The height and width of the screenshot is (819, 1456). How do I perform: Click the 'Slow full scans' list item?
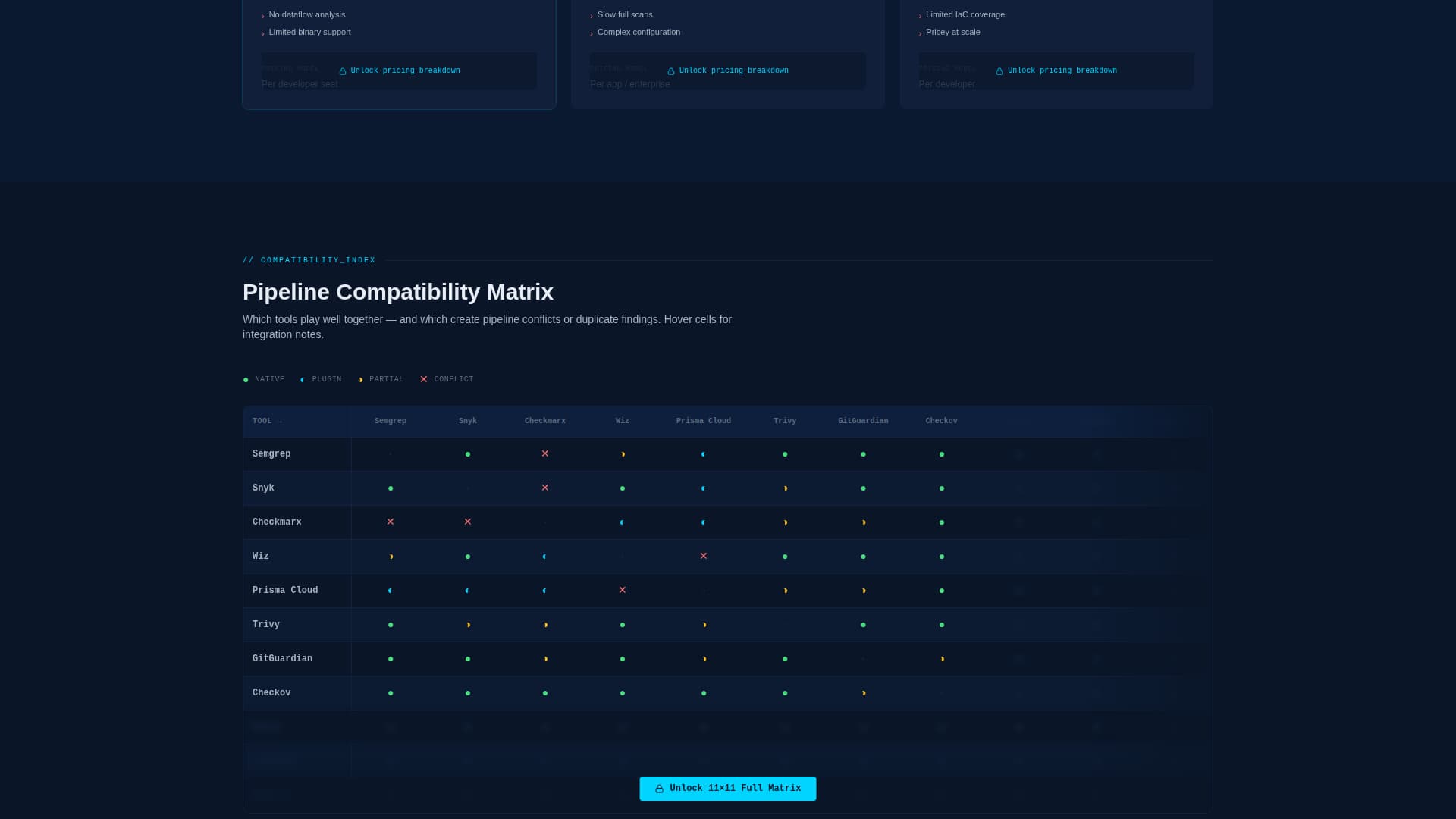tap(621, 14)
